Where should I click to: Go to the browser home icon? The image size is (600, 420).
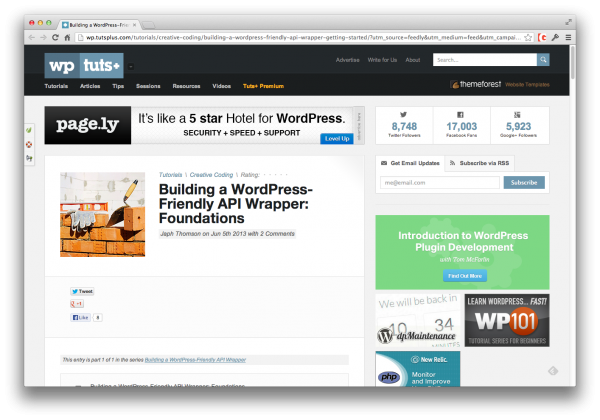(67, 37)
